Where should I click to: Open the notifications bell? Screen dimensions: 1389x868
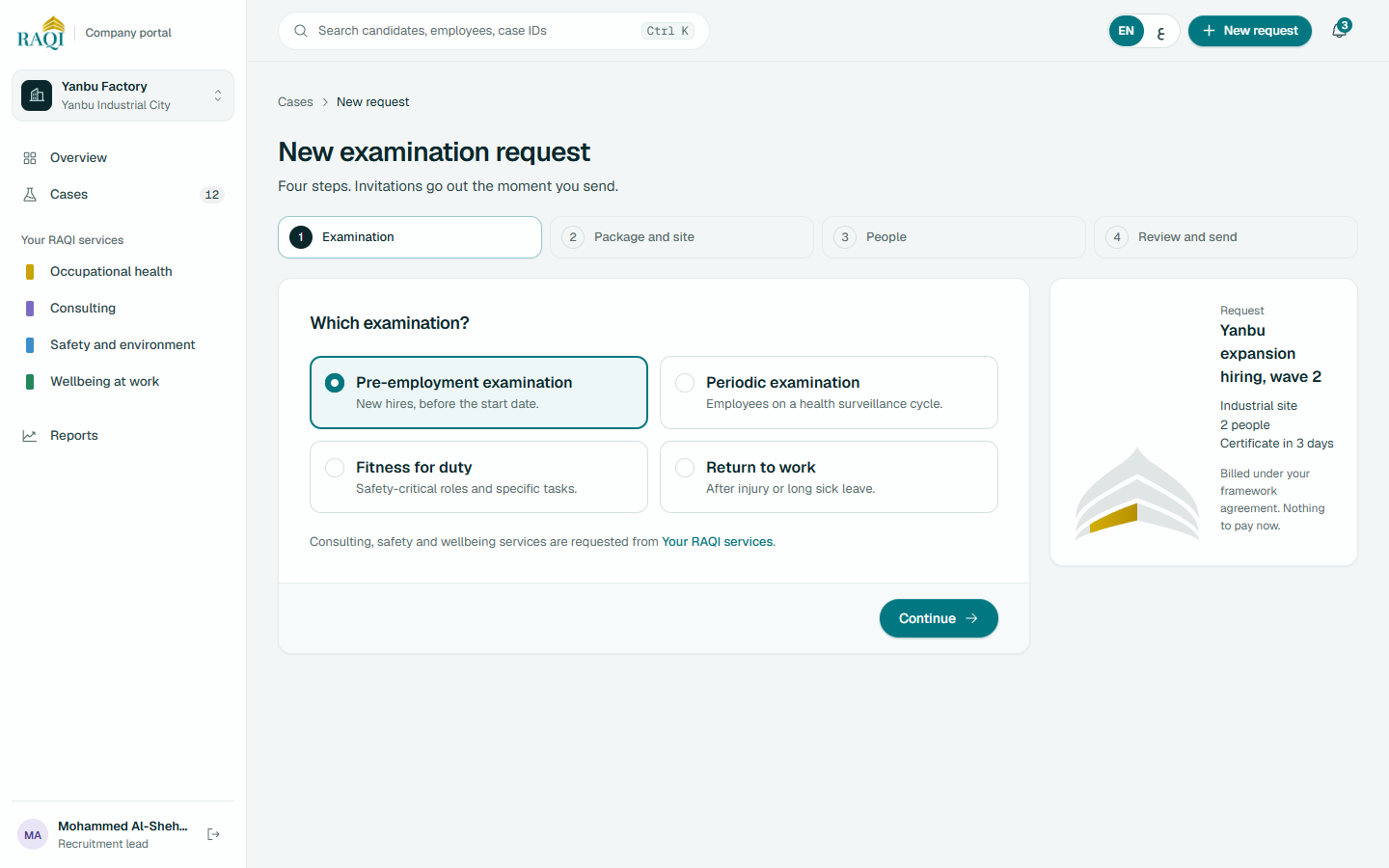1340,31
